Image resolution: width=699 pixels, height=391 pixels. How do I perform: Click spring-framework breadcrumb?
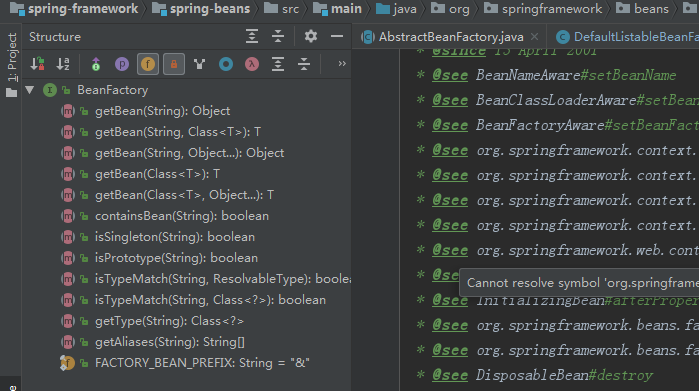(83, 8)
